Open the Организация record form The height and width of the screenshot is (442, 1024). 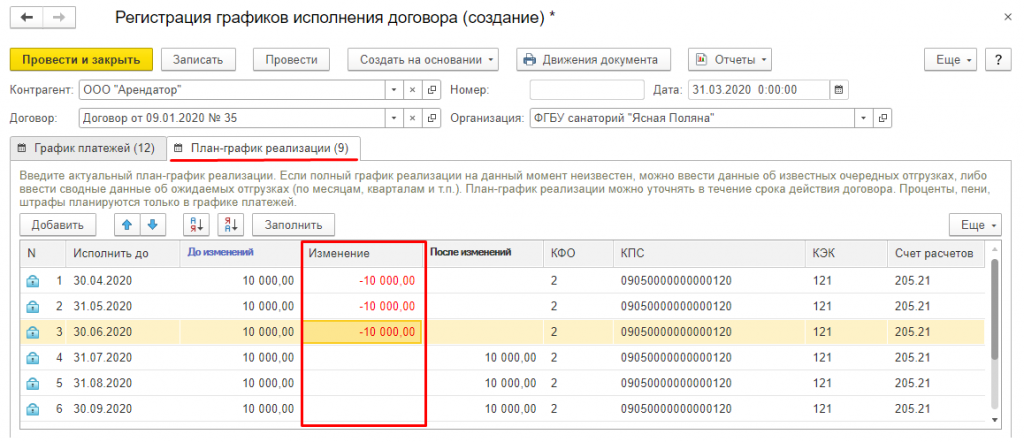pyautogui.click(x=883, y=118)
